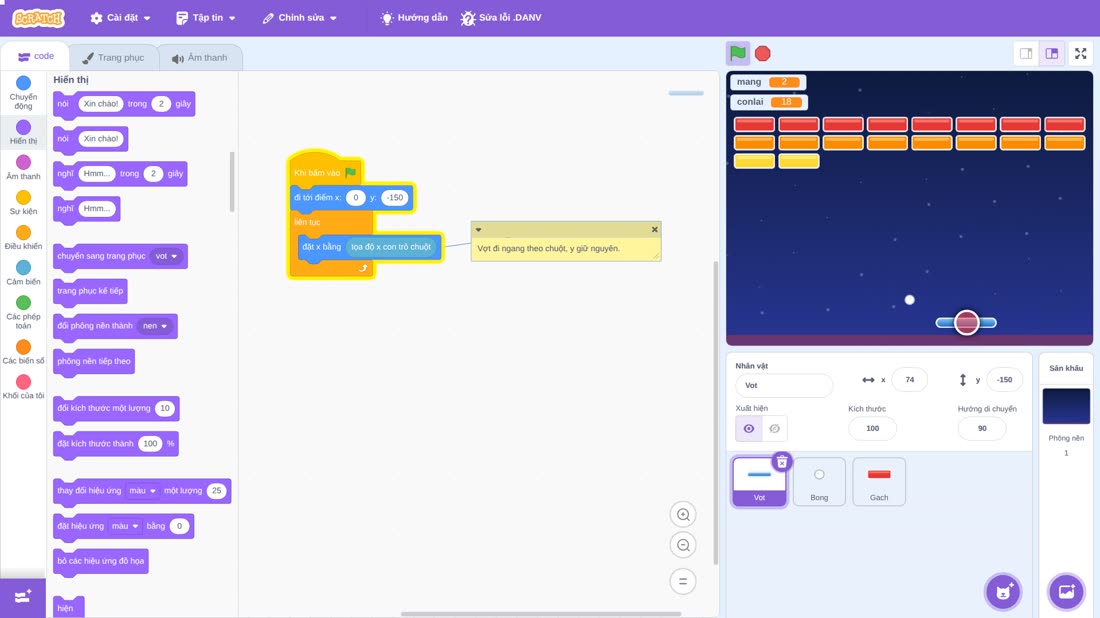Click the Scratch logo

click(x=39, y=18)
